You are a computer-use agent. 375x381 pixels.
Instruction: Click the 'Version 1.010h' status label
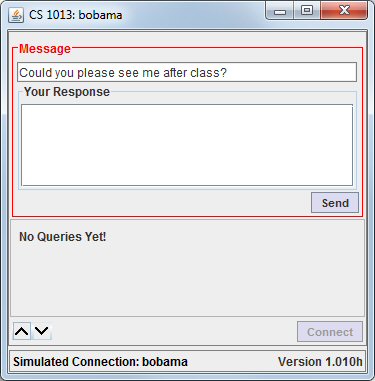tap(320, 362)
